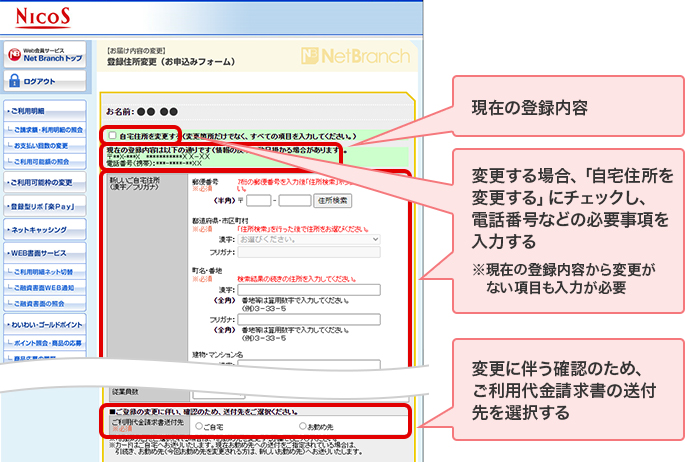
Task: Open ご利用明細 menu section
Action: (45, 111)
